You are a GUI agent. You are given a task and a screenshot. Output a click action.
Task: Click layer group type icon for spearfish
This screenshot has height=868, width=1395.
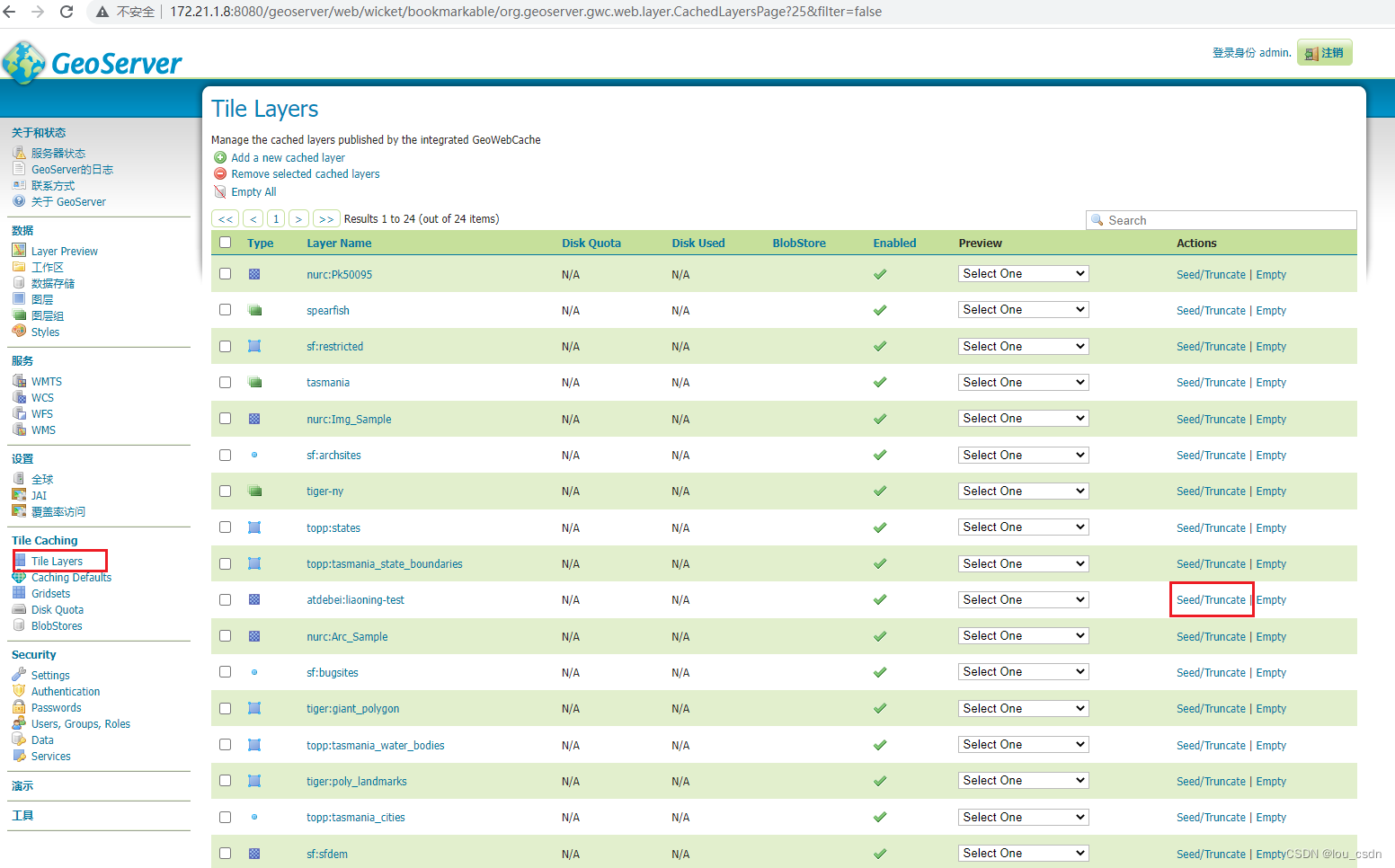(255, 310)
